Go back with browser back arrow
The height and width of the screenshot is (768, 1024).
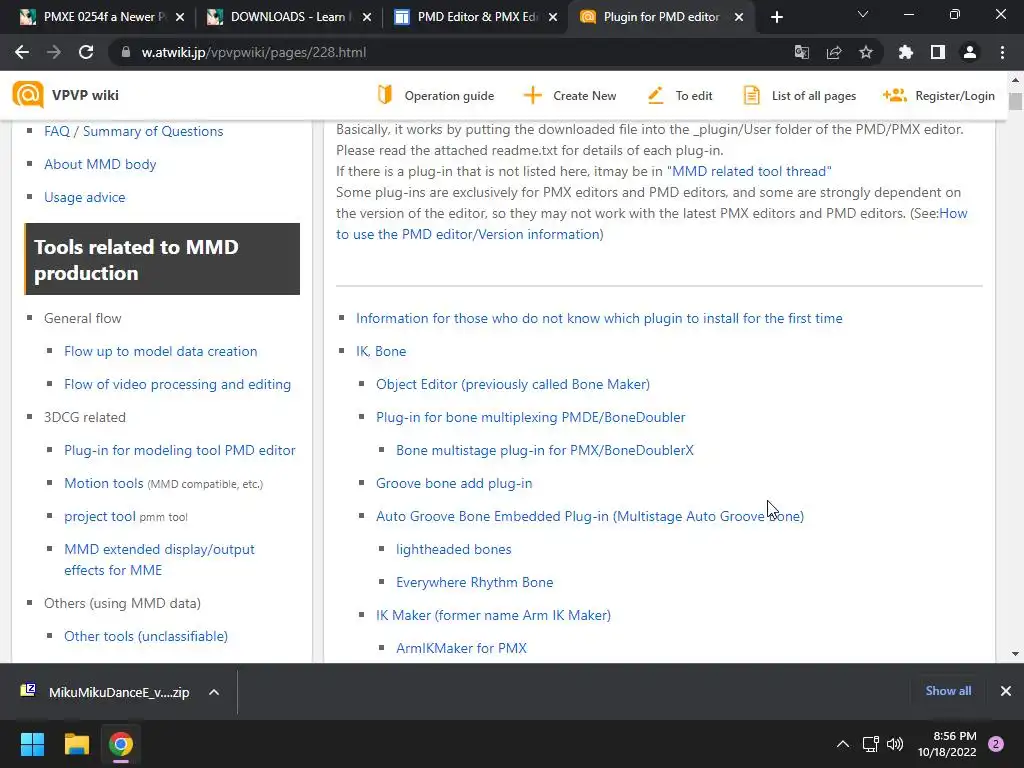tap(22, 52)
